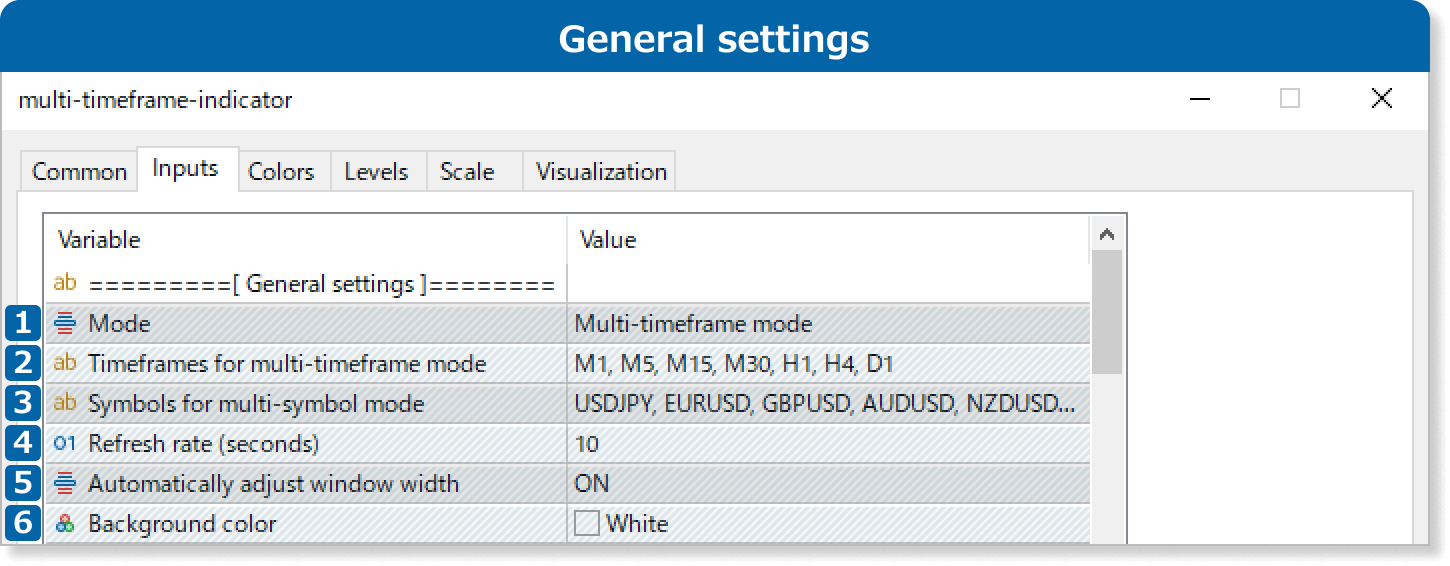Screen dimensions: 1450x566
Task: Click the vertical scrollbar thumb
Action: (1107, 312)
